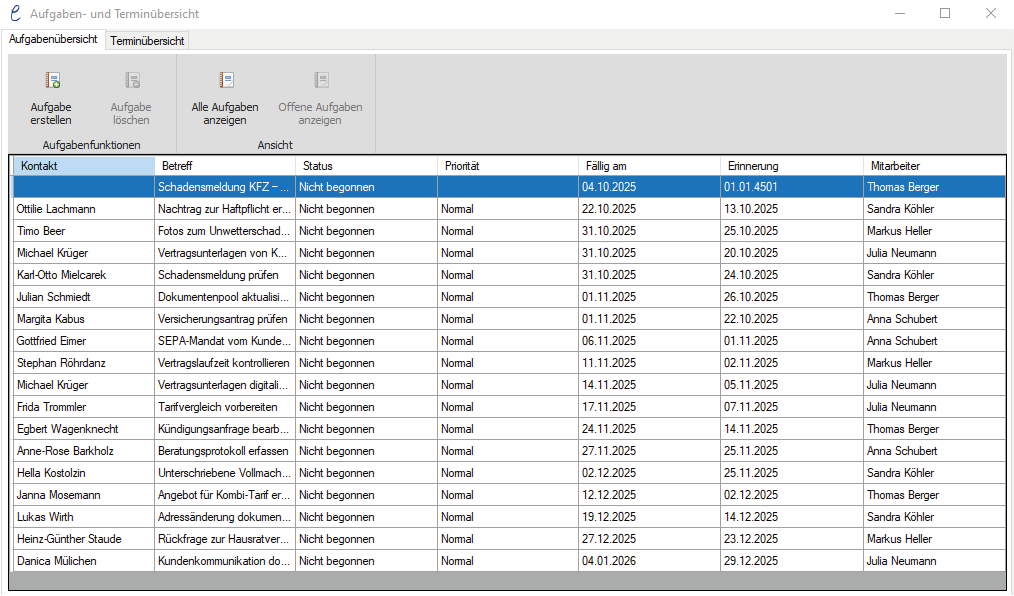
Task: Select Timo Beer's Fotos zum Unwetterschaden task
Action: click(x=224, y=231)
